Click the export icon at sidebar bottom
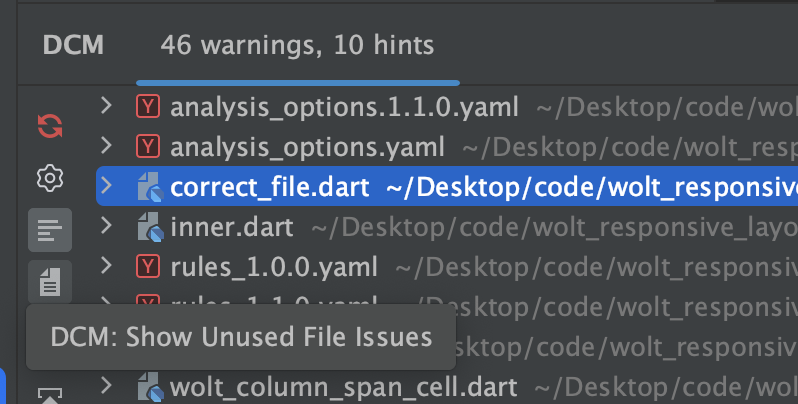798x404 pixels. 50,395
